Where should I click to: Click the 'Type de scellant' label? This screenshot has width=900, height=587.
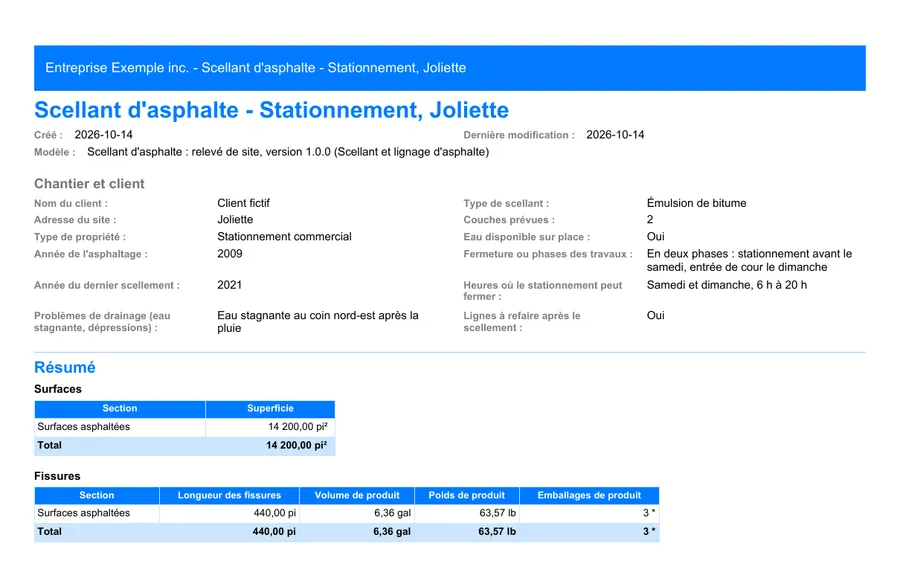[506, 204]
